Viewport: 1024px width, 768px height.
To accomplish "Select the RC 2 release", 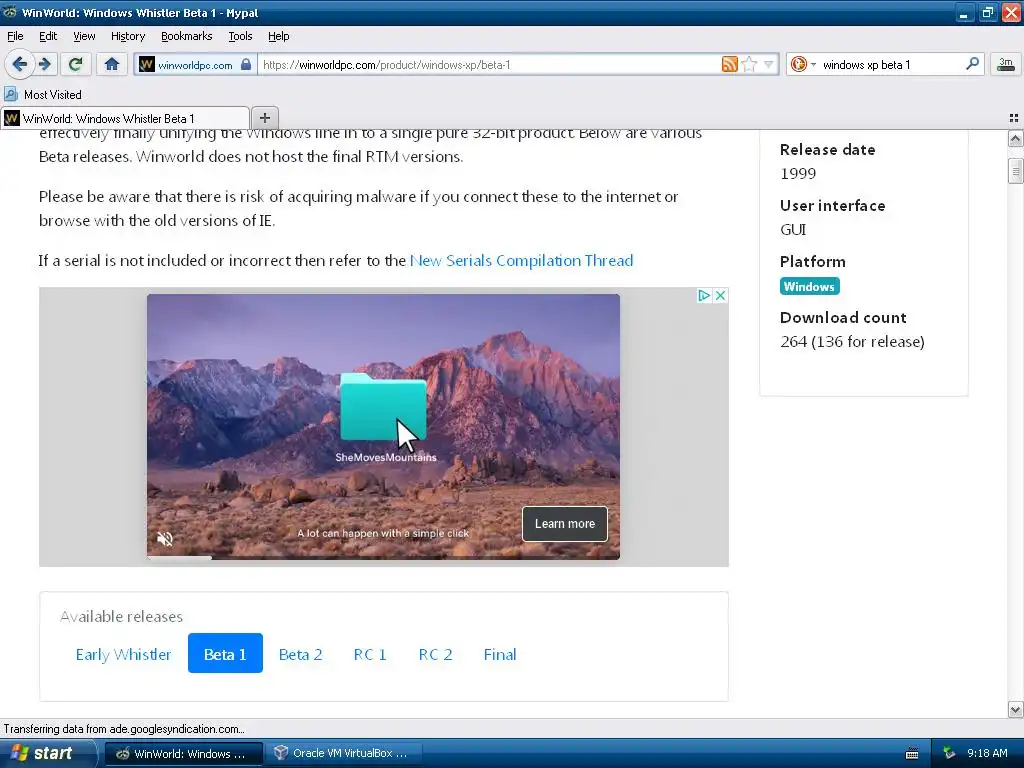I will coord(435,654).
